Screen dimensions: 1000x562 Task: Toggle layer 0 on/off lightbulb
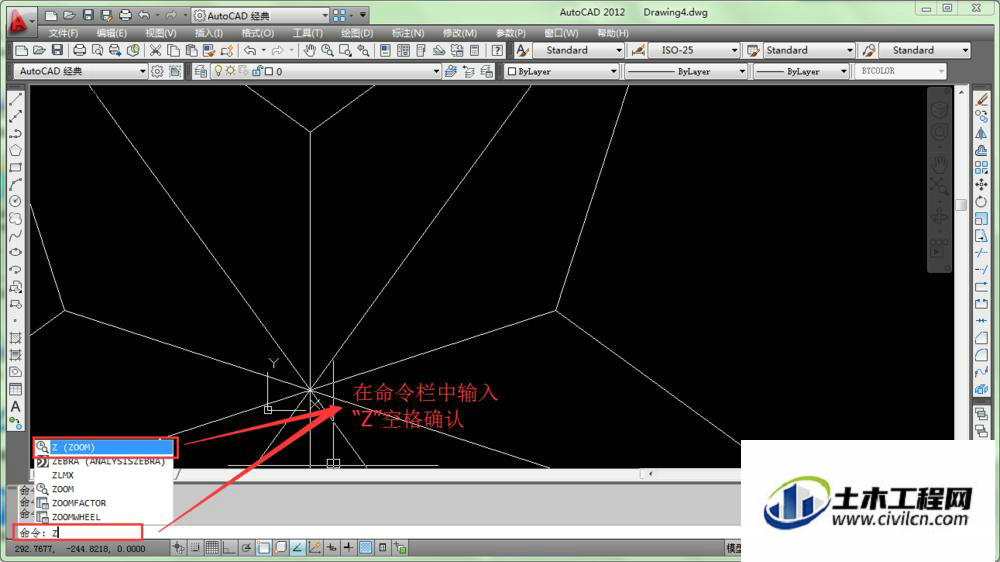pos(218,71)
